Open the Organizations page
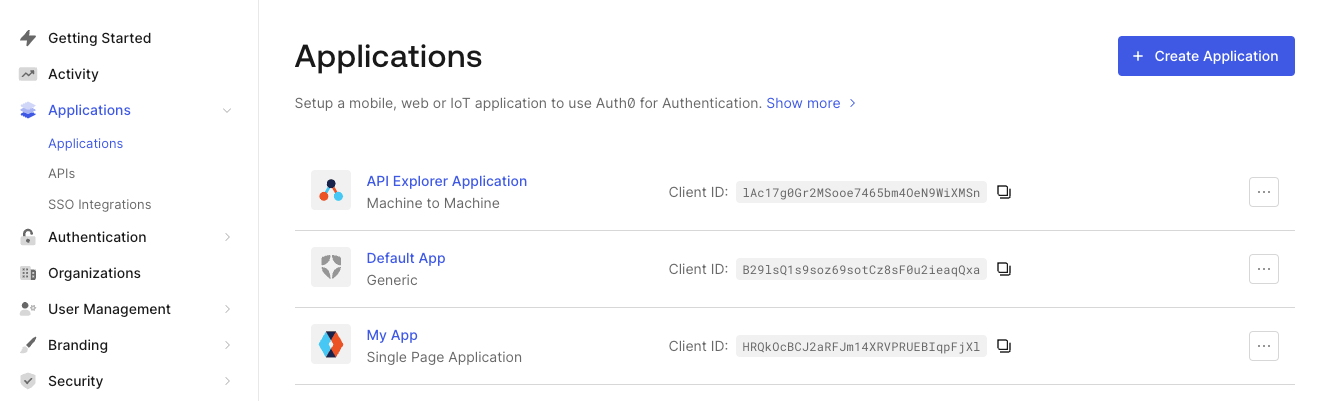 point(94,273)
